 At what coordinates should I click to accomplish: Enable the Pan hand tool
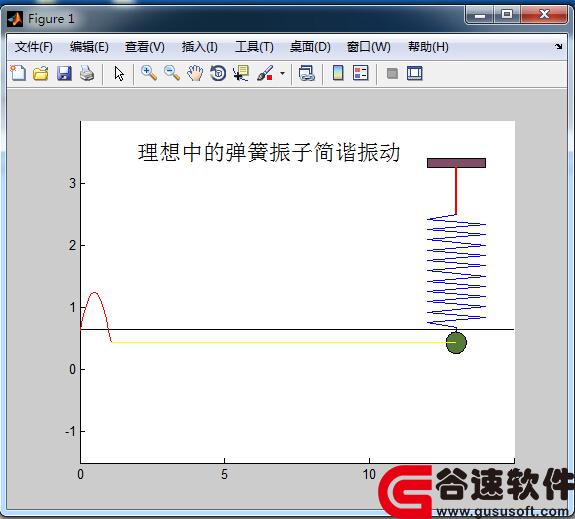click(195, 73)
